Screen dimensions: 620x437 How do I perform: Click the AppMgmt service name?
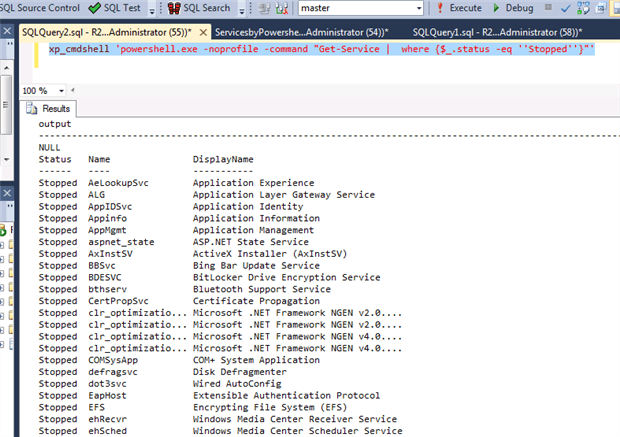coord(107,231)
